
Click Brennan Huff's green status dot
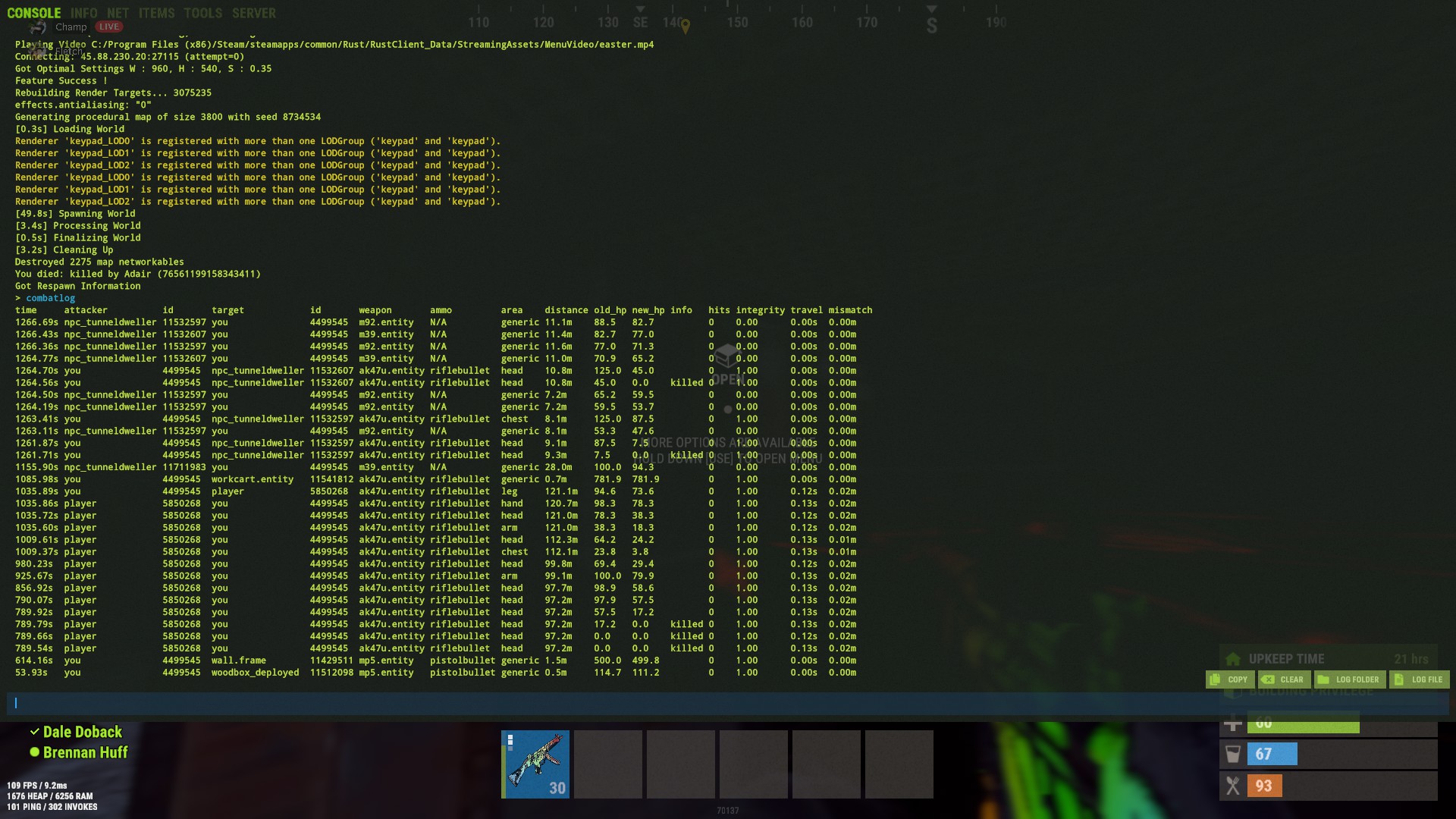pyautogui.click(x=34, y=752)
